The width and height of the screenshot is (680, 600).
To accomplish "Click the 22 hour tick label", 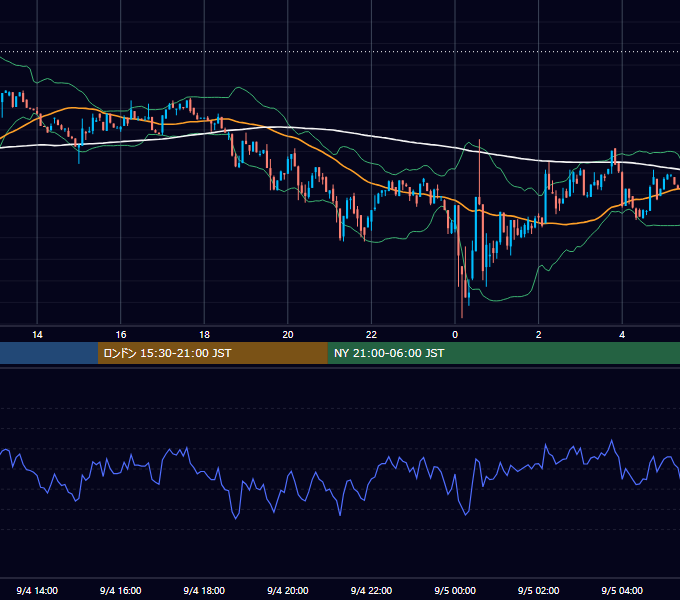I will coord(371,335).
